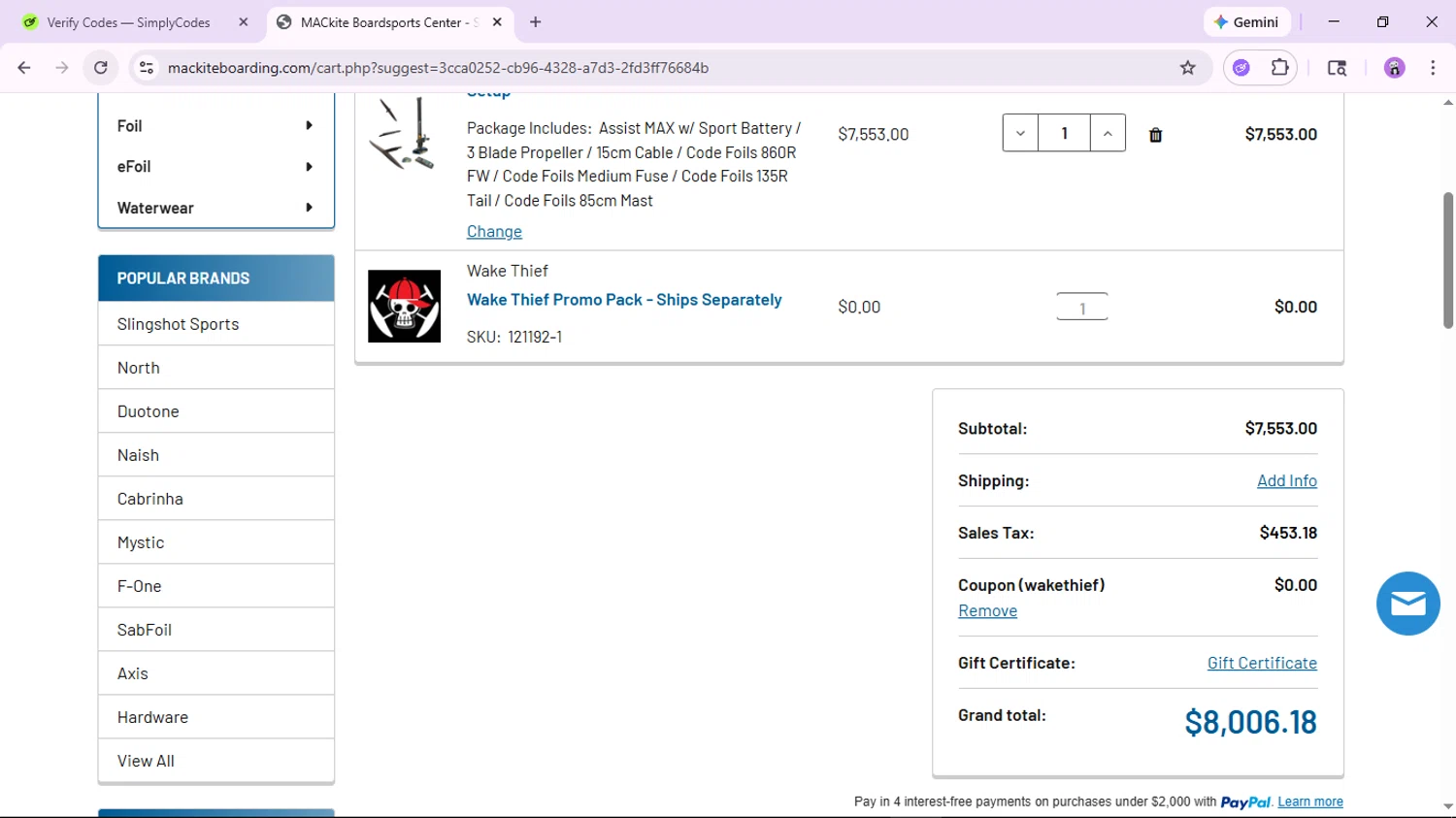Go forward using the browser forward arrow
The width and height of the screenshot is (1456, 818).
pos(62,68)
